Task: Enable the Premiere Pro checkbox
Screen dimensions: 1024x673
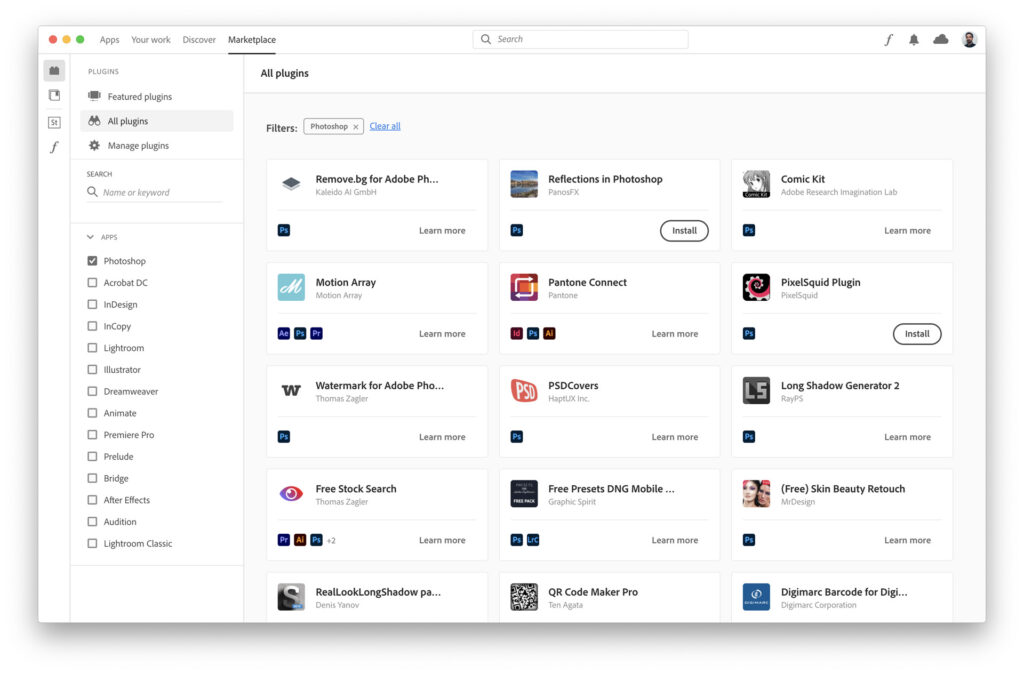Action: click(x=92, y=435)
